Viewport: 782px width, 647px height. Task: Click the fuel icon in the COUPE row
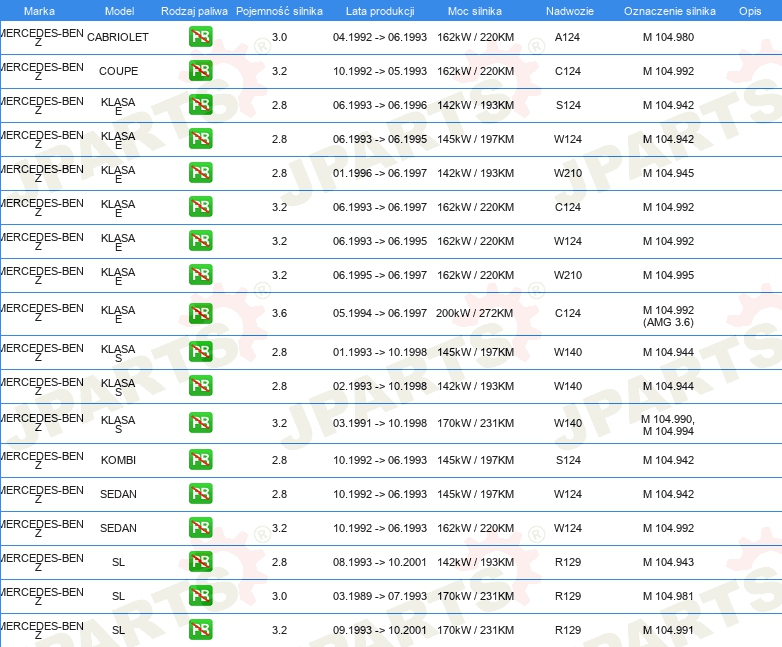200,72
